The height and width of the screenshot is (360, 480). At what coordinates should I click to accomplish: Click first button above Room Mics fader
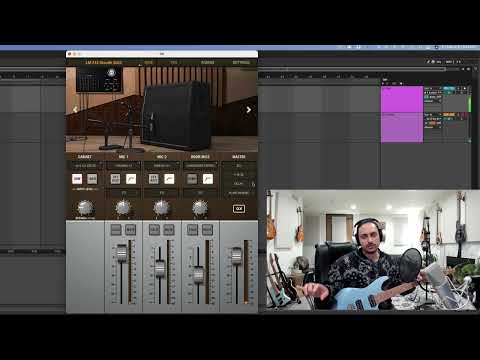(x=192, y=229)
